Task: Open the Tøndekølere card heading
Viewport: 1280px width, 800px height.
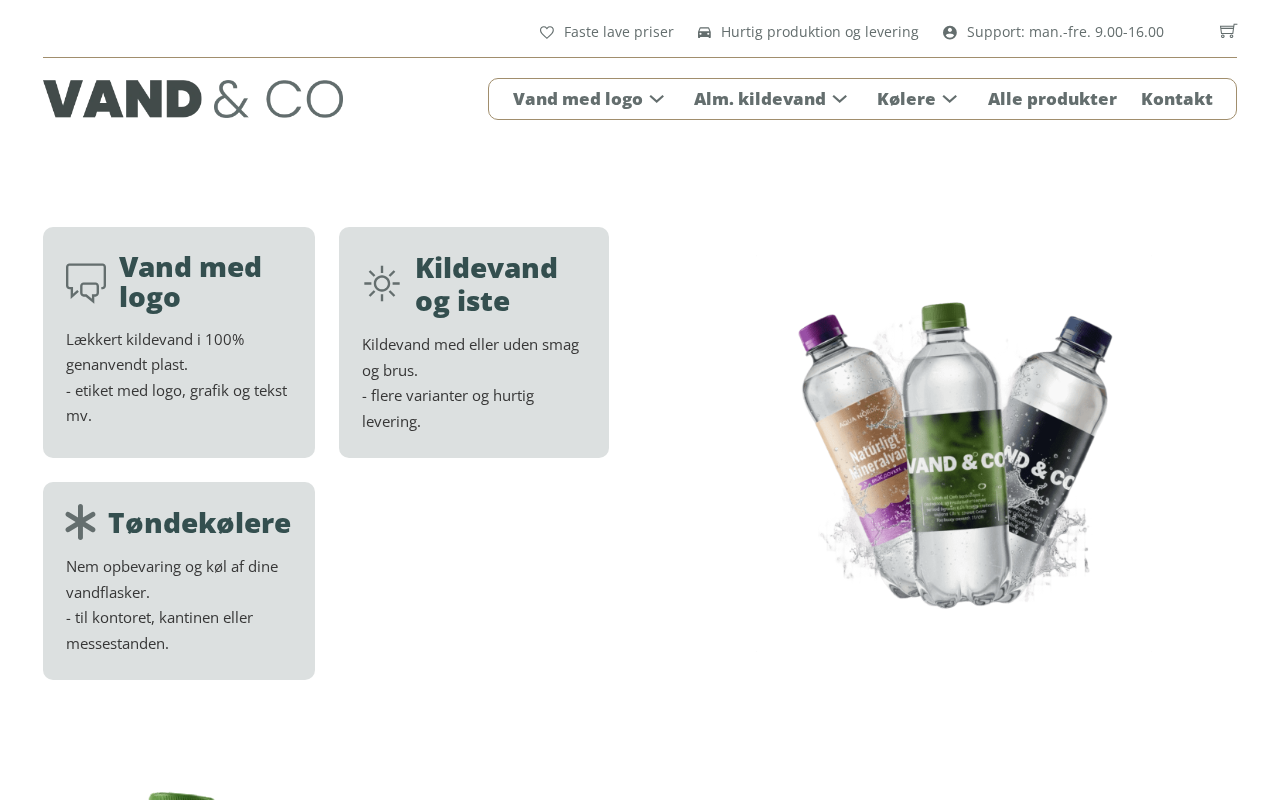Action: click(199, 523)
